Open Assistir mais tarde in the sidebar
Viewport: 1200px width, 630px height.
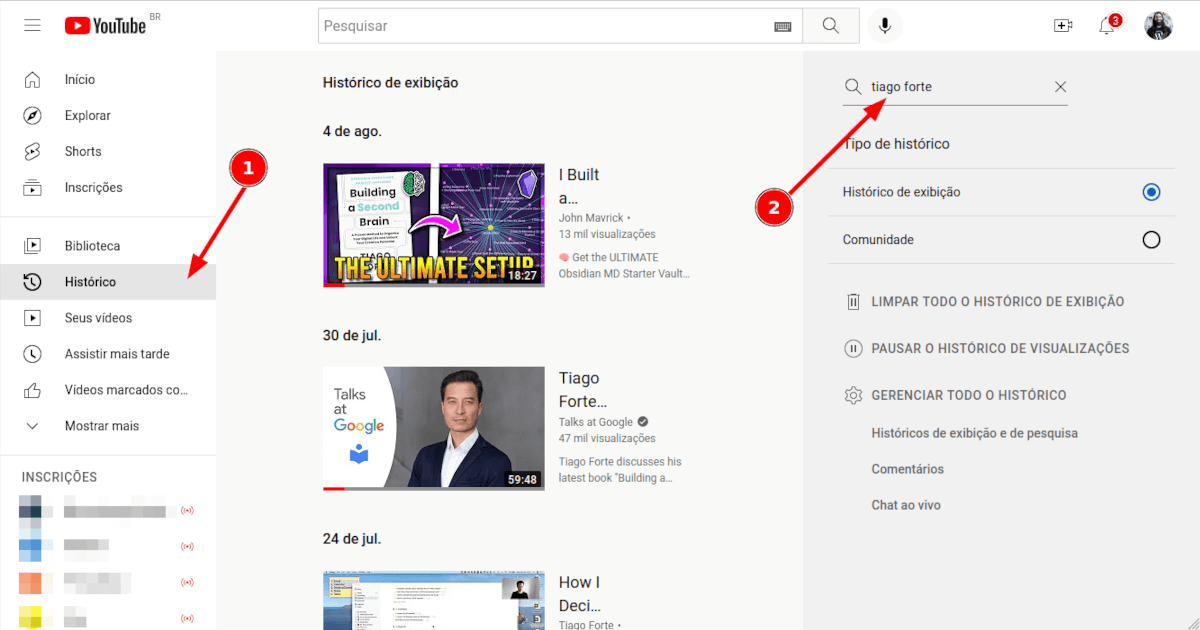point(108,354)
